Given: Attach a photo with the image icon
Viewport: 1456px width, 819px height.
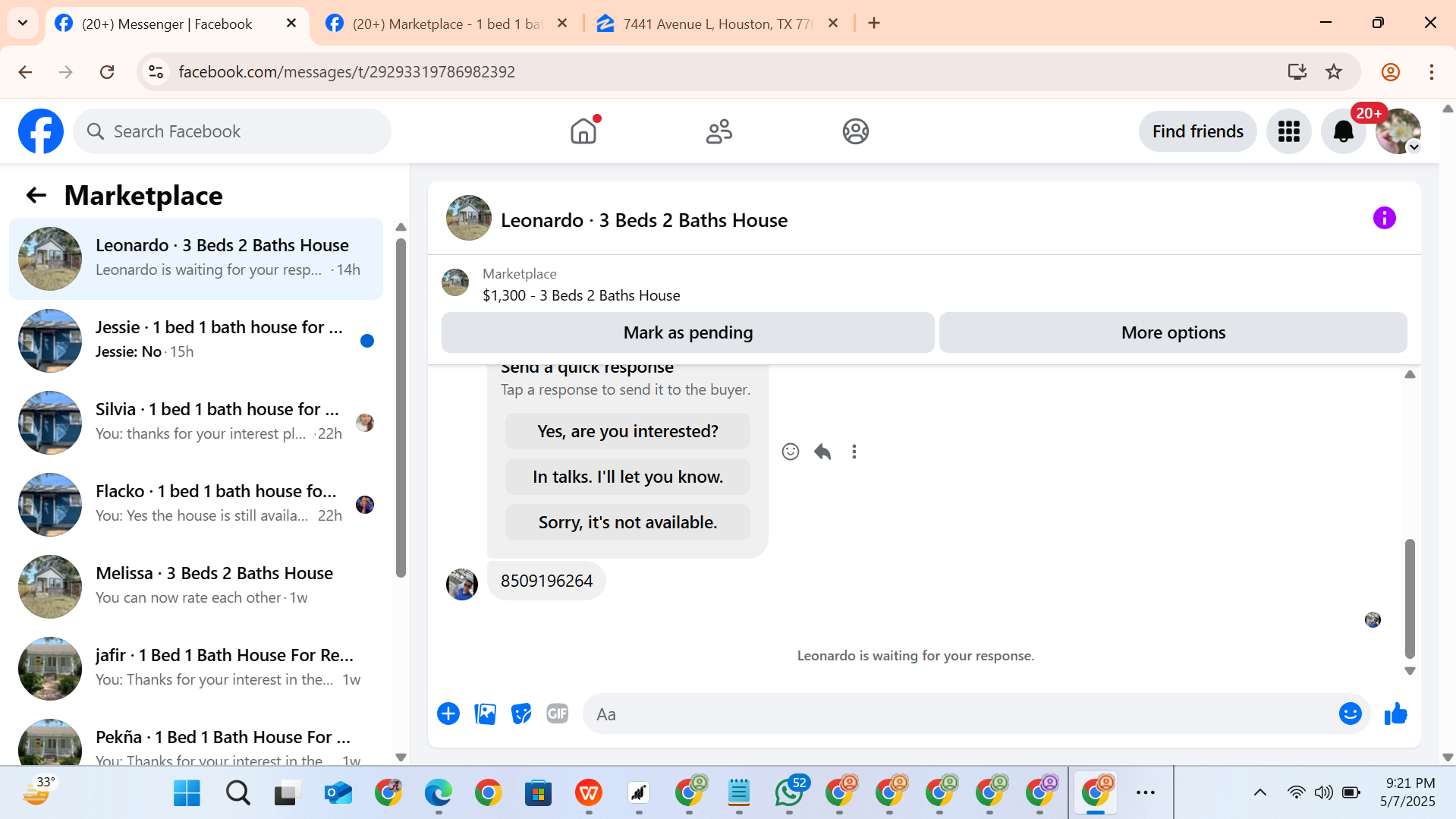Looking at the screenshot, I should [485, 713].
